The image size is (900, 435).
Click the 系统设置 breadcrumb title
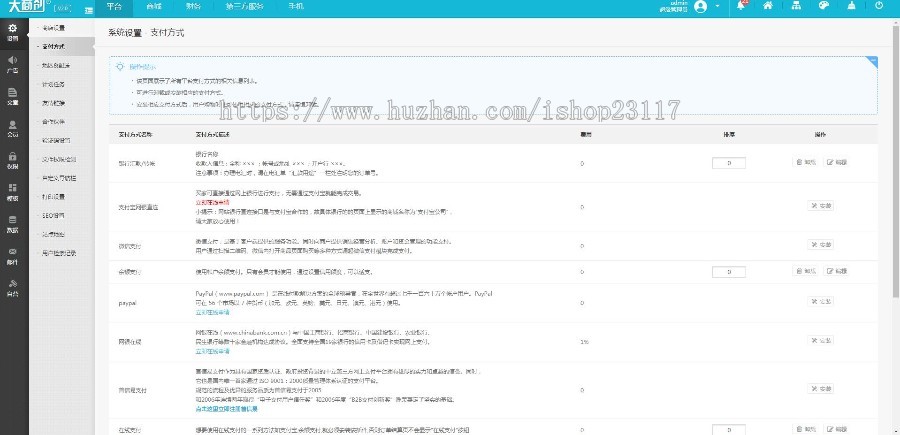125,33
